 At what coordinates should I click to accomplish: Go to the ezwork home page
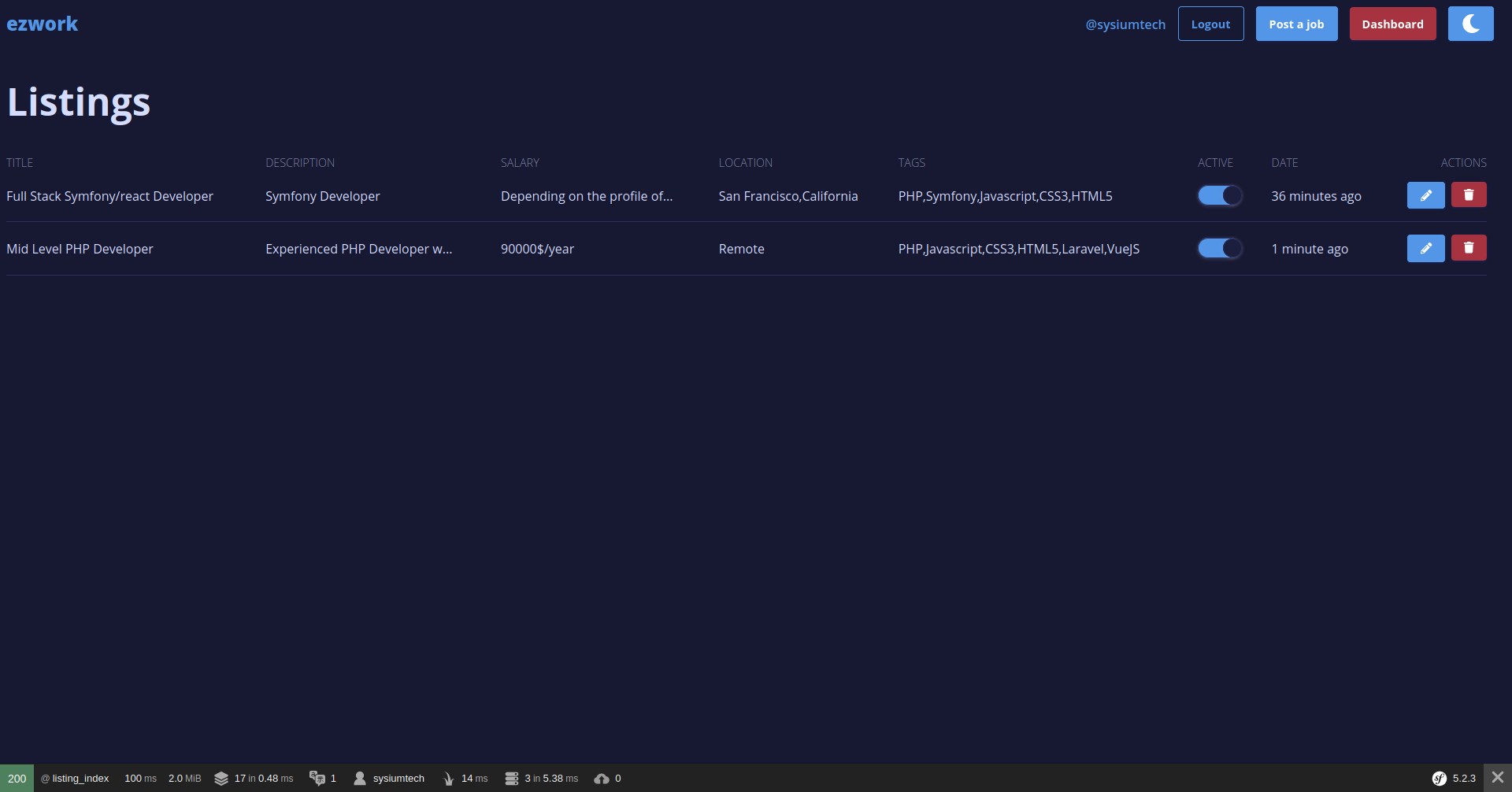coord(43,24)
